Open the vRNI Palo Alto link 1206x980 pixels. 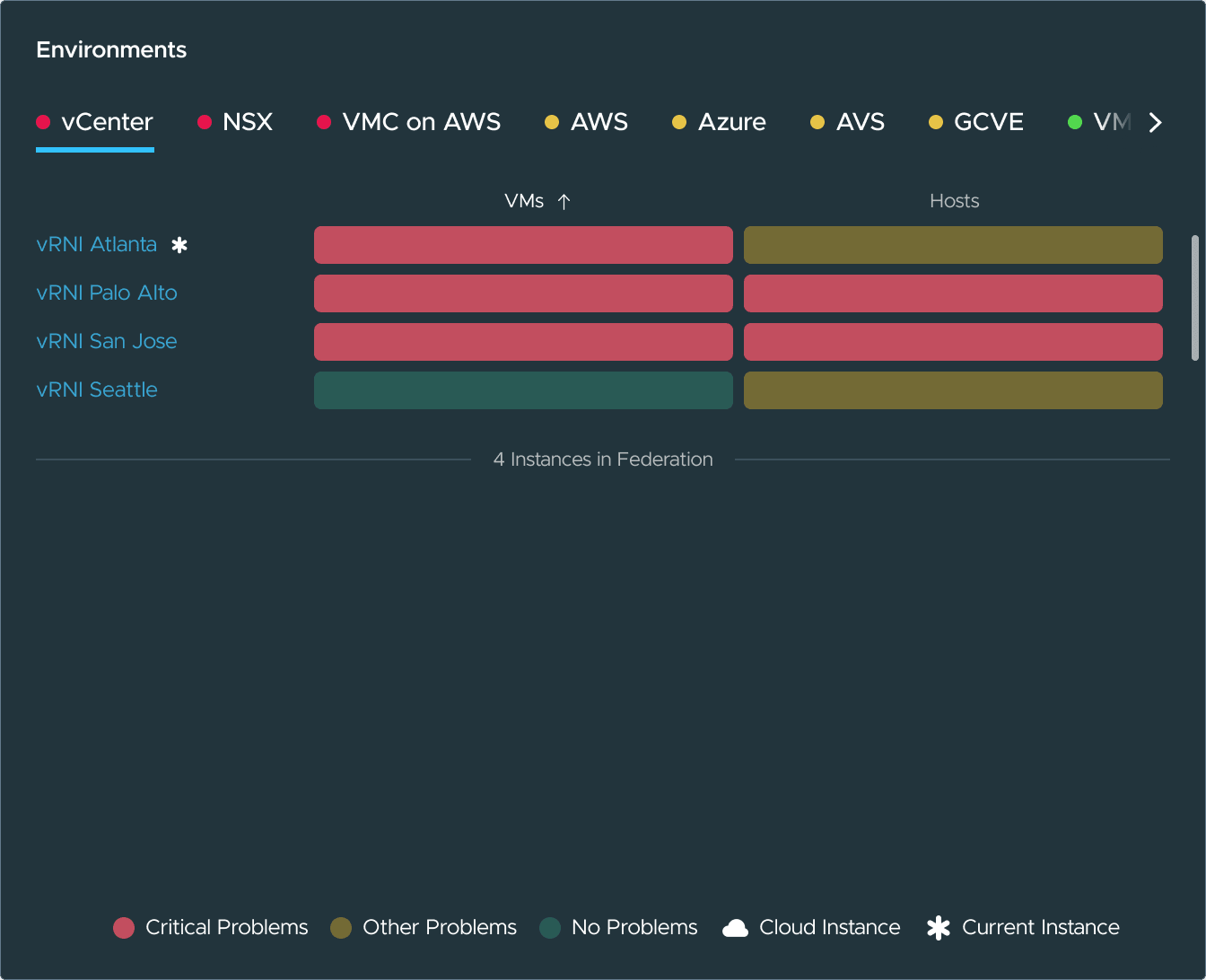click(x=107, y=293)
